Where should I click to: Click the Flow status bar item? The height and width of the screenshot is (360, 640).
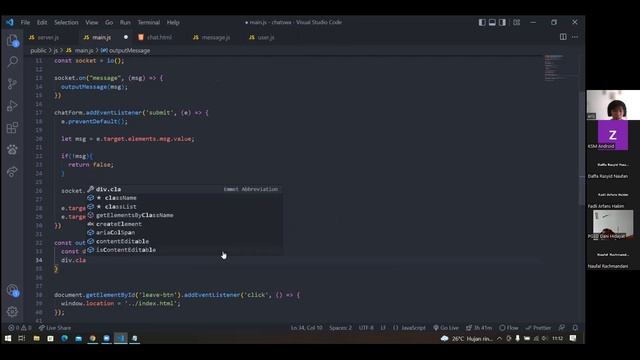pyautogui.click(x=509, y=328)
